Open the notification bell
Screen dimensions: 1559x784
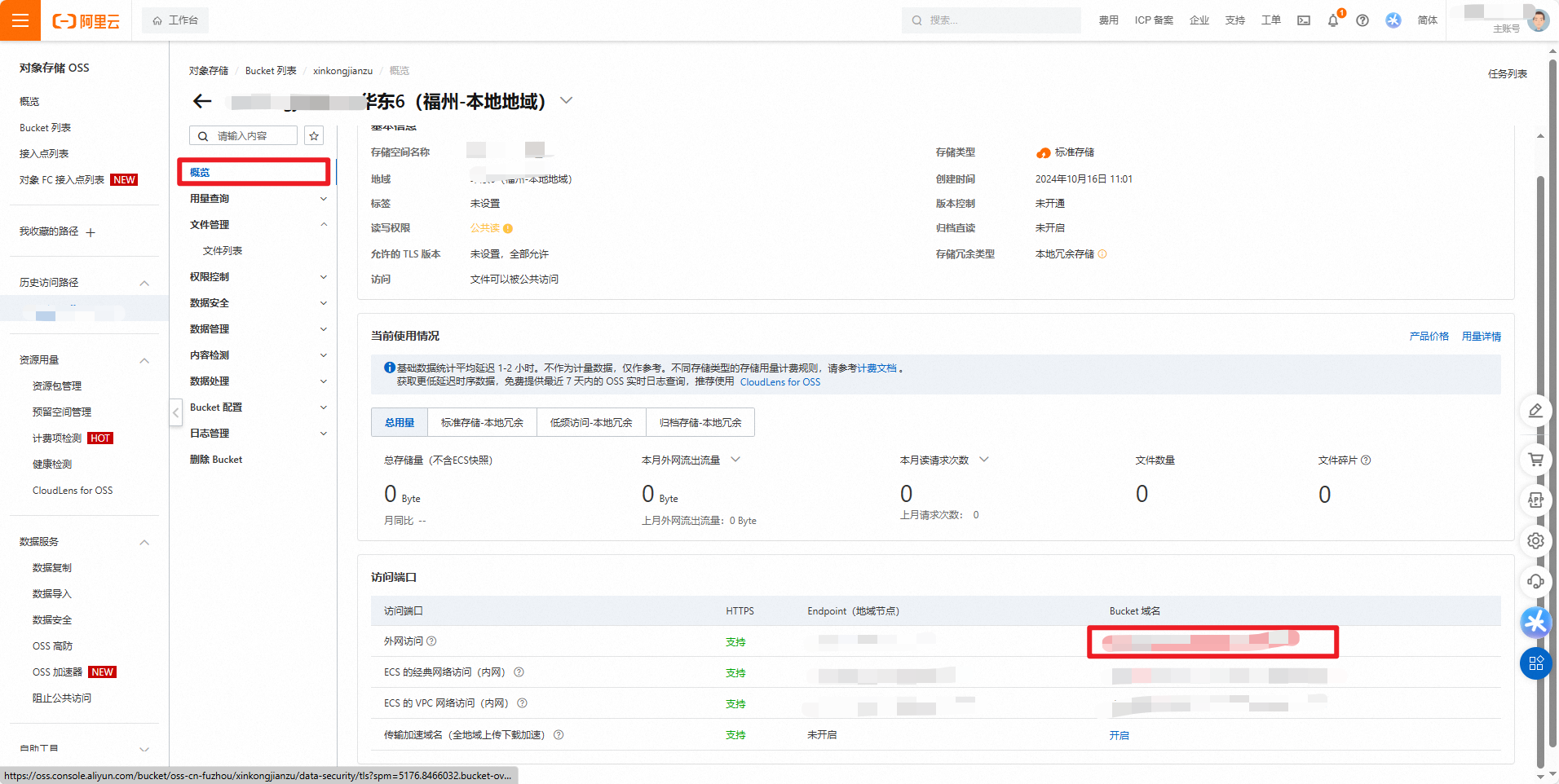pyautogui.click(x=1333, y=20)
